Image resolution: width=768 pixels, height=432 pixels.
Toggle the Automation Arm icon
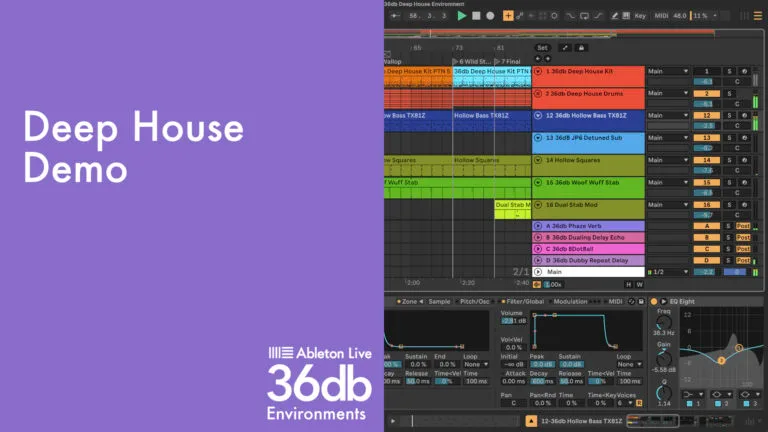[520, 16]
